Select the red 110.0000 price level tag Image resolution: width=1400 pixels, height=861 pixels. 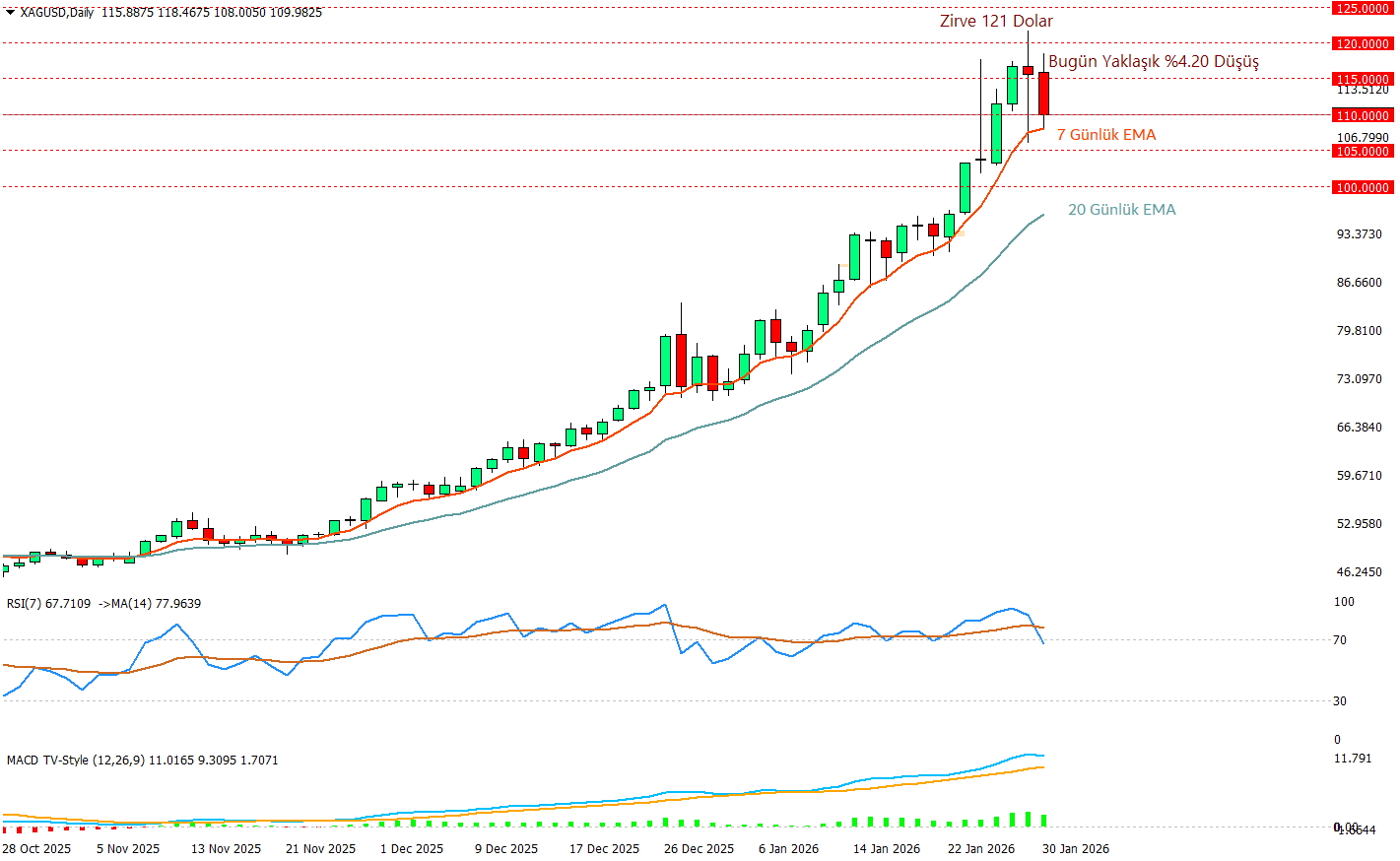click(x=1362, y=115)
